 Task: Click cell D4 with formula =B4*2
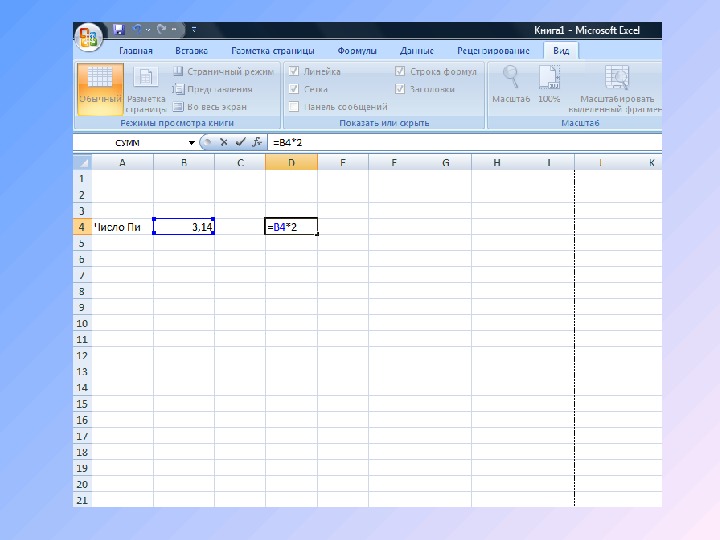[x=291, y=227]
